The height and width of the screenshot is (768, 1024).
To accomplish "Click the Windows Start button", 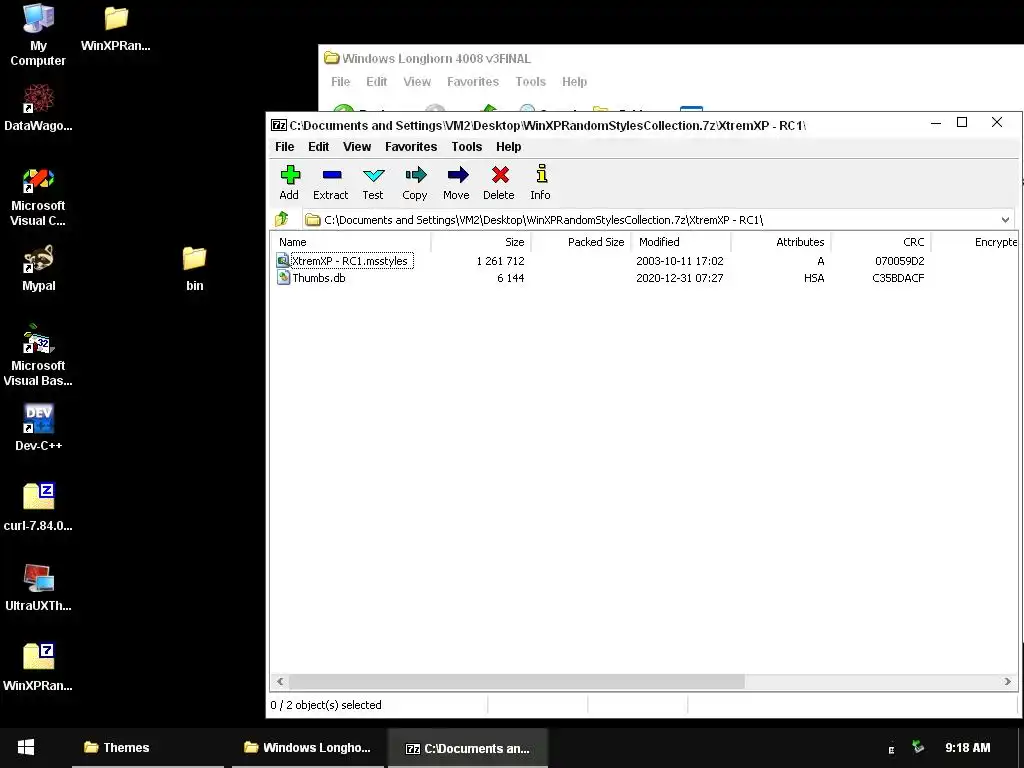I will pos(26,748).
